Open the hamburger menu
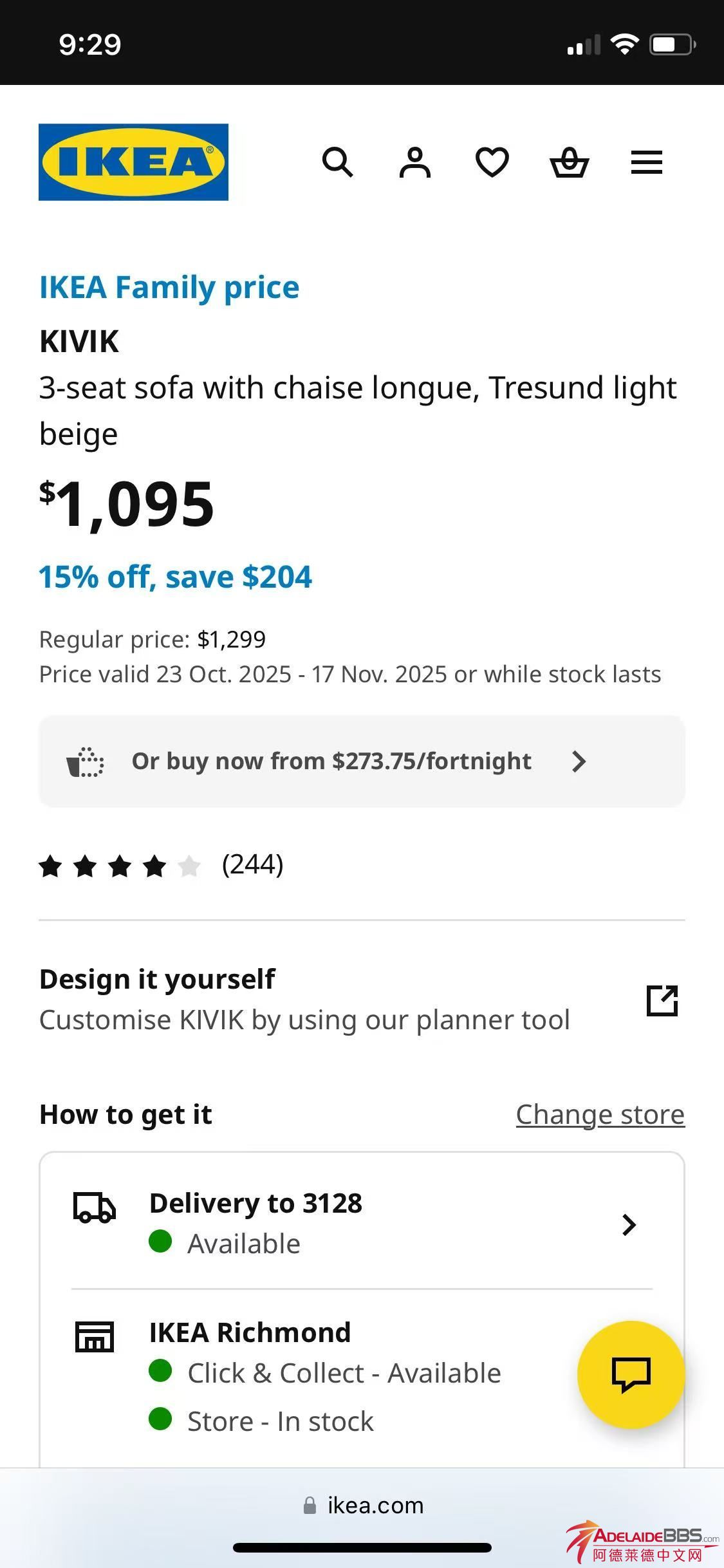724x1568 pixels. pyautogui.click(x=647, y=162)
